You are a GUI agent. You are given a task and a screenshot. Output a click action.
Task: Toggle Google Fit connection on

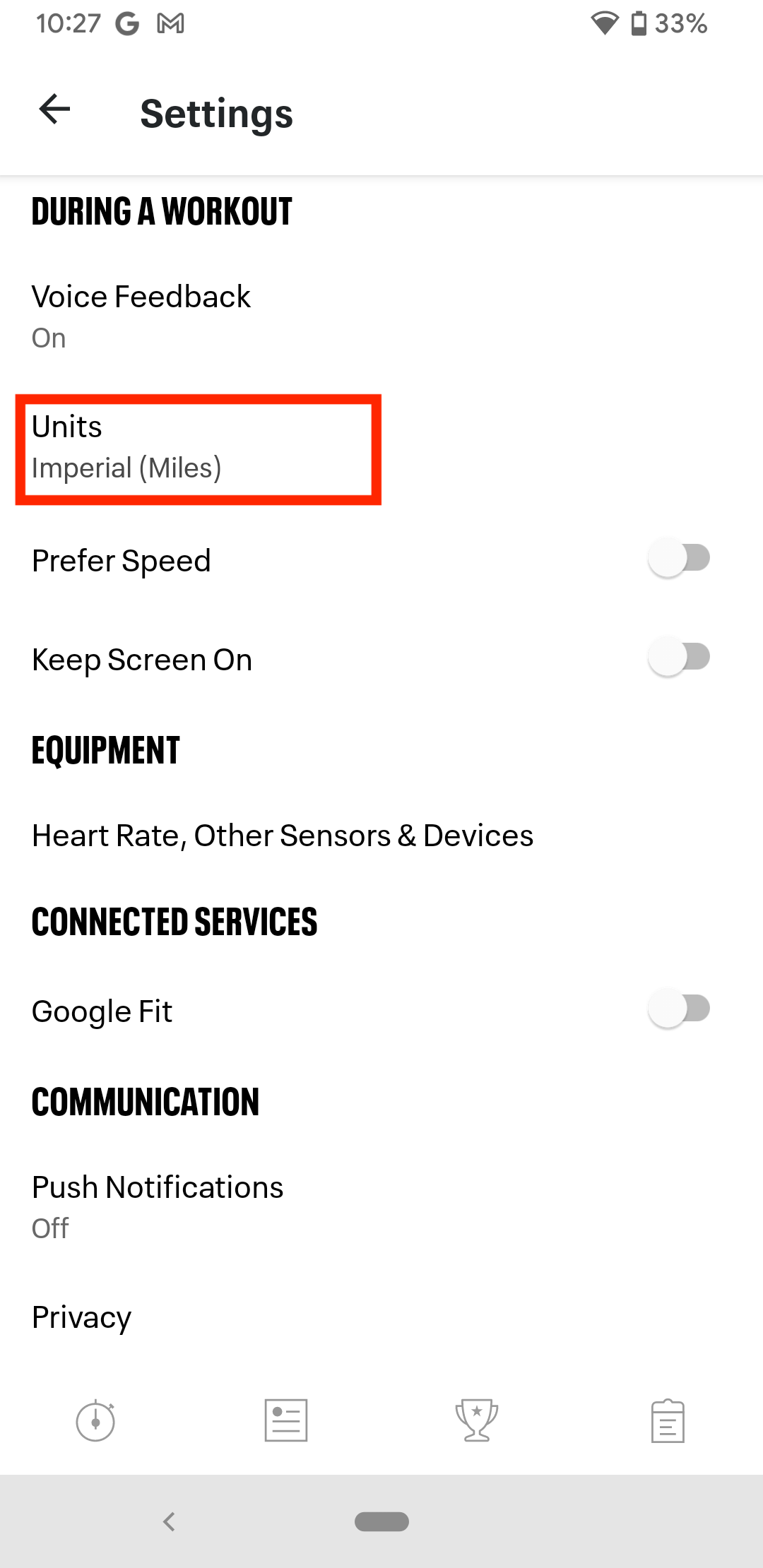click(x=678, y=1009)
